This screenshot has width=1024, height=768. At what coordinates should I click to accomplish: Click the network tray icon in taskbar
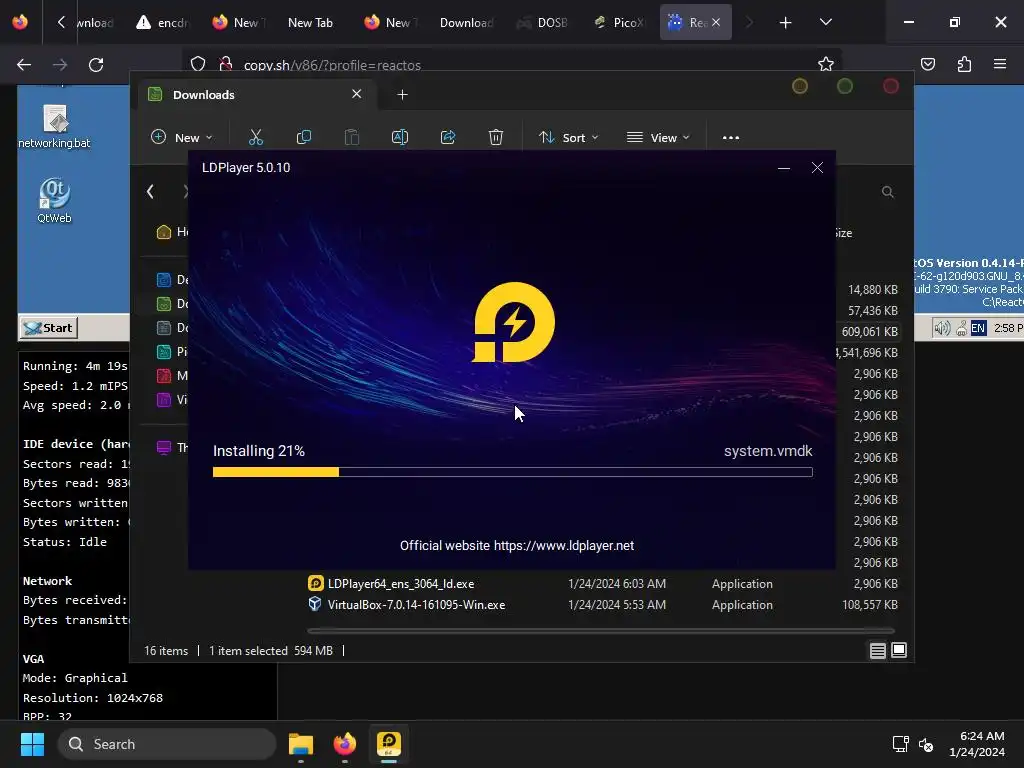tap(901, 744)
